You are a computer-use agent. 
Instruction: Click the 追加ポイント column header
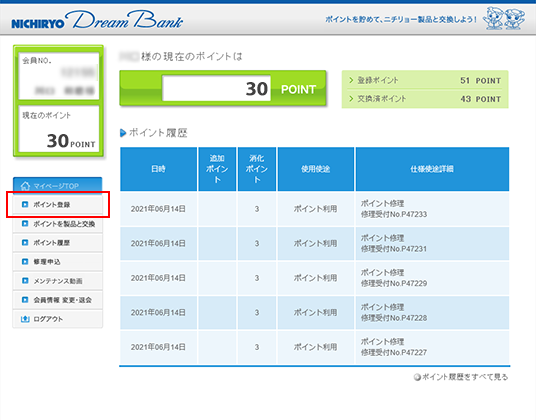217,169
